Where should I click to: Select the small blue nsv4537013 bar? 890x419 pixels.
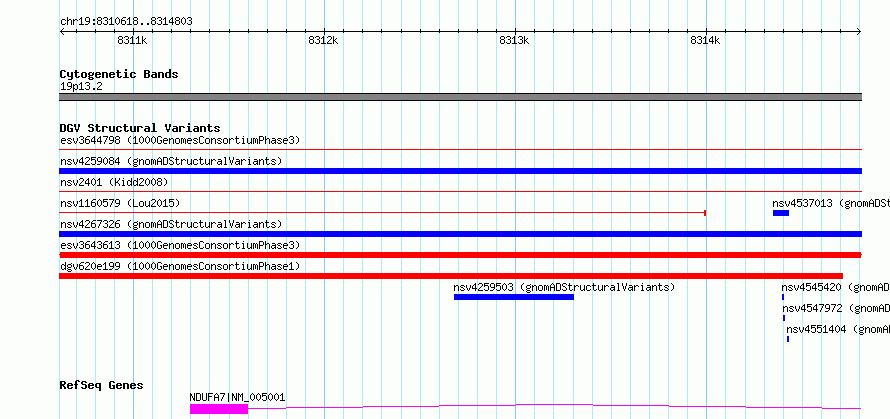[781, 213]
